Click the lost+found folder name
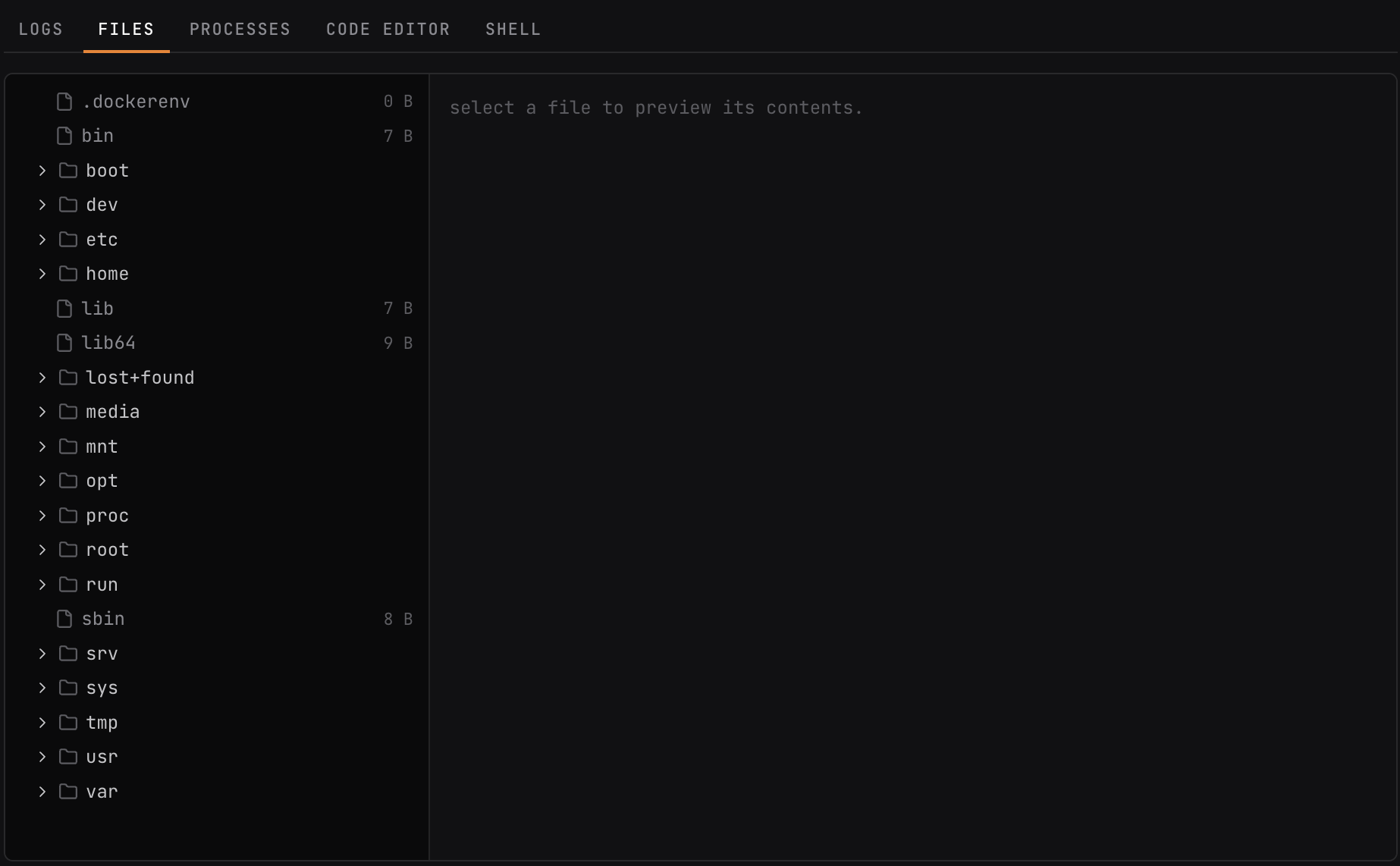 140,378
